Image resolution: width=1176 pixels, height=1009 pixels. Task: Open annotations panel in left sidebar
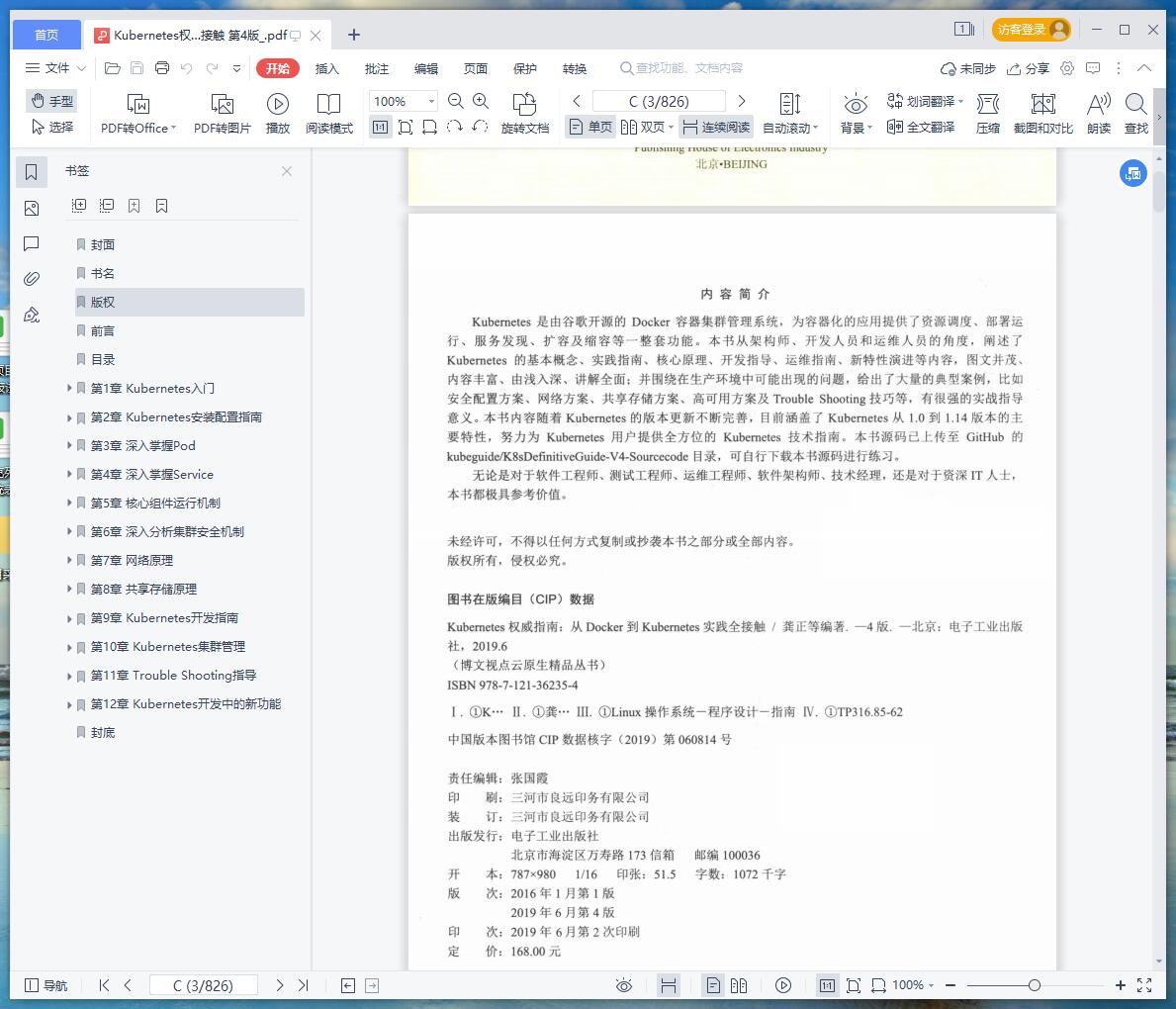click(32, 243)
